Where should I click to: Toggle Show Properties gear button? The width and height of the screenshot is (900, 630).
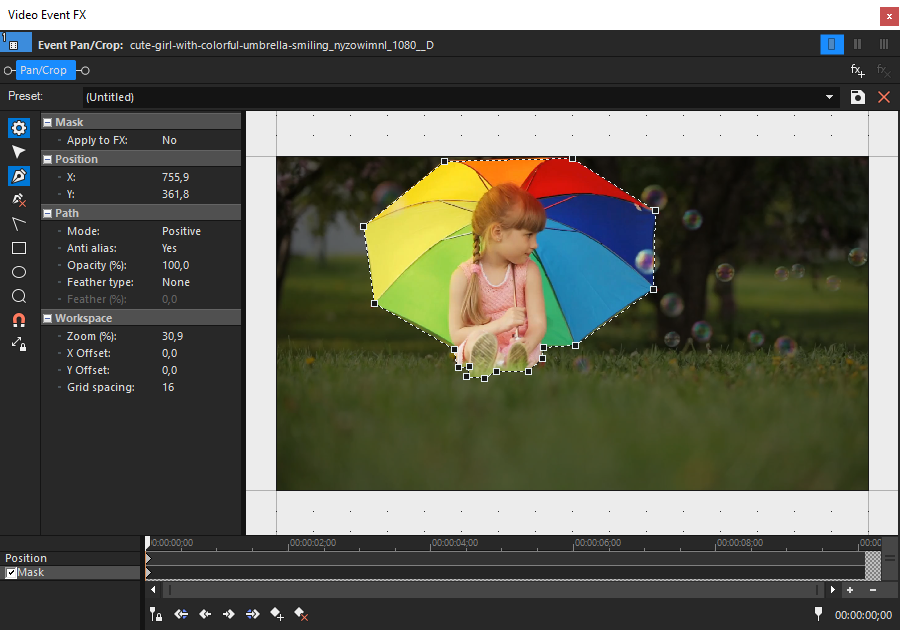pyautogui.click(x=19, y=128)
